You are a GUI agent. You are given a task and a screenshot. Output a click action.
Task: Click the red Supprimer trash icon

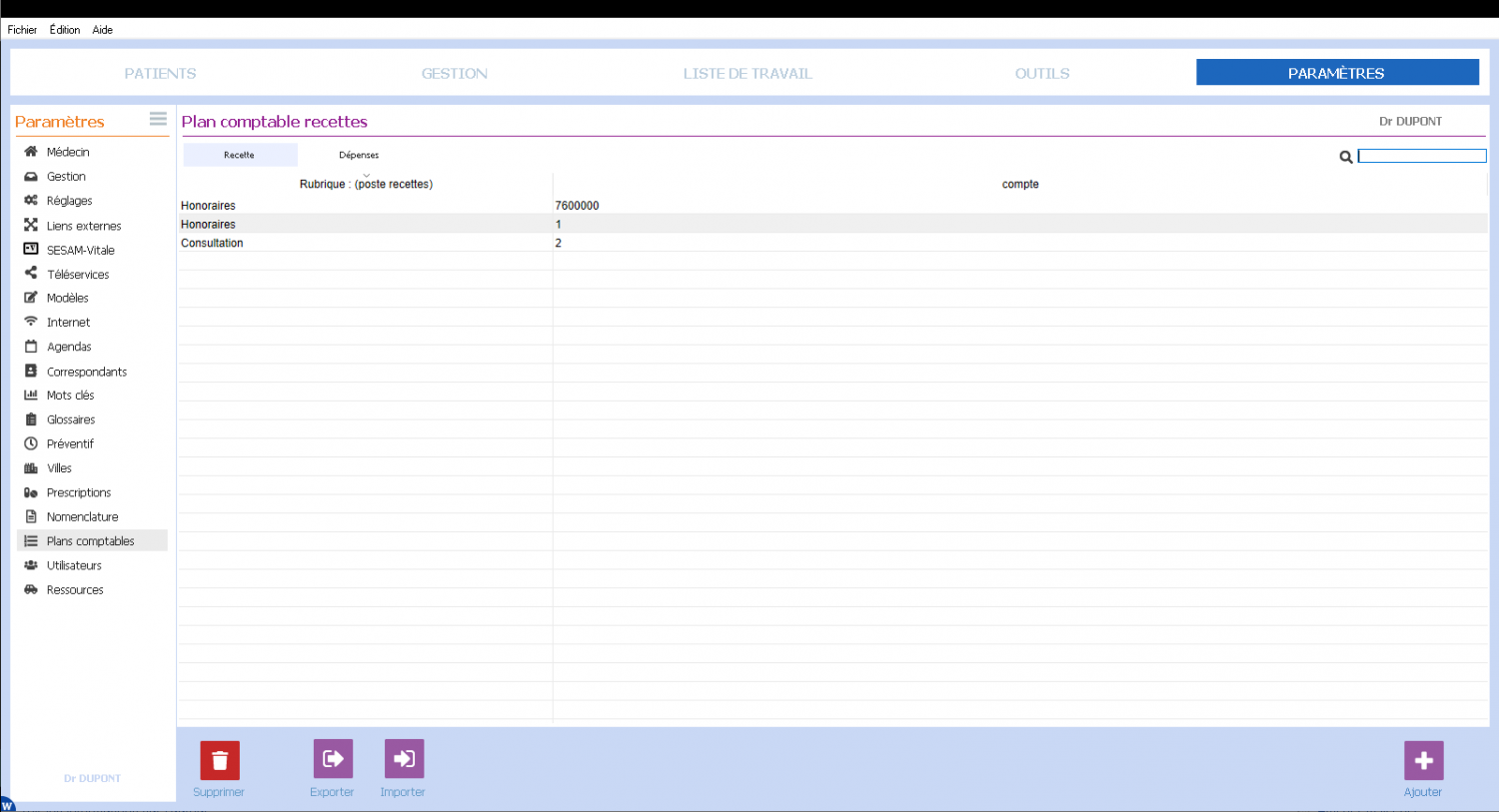tap(220, 760)
